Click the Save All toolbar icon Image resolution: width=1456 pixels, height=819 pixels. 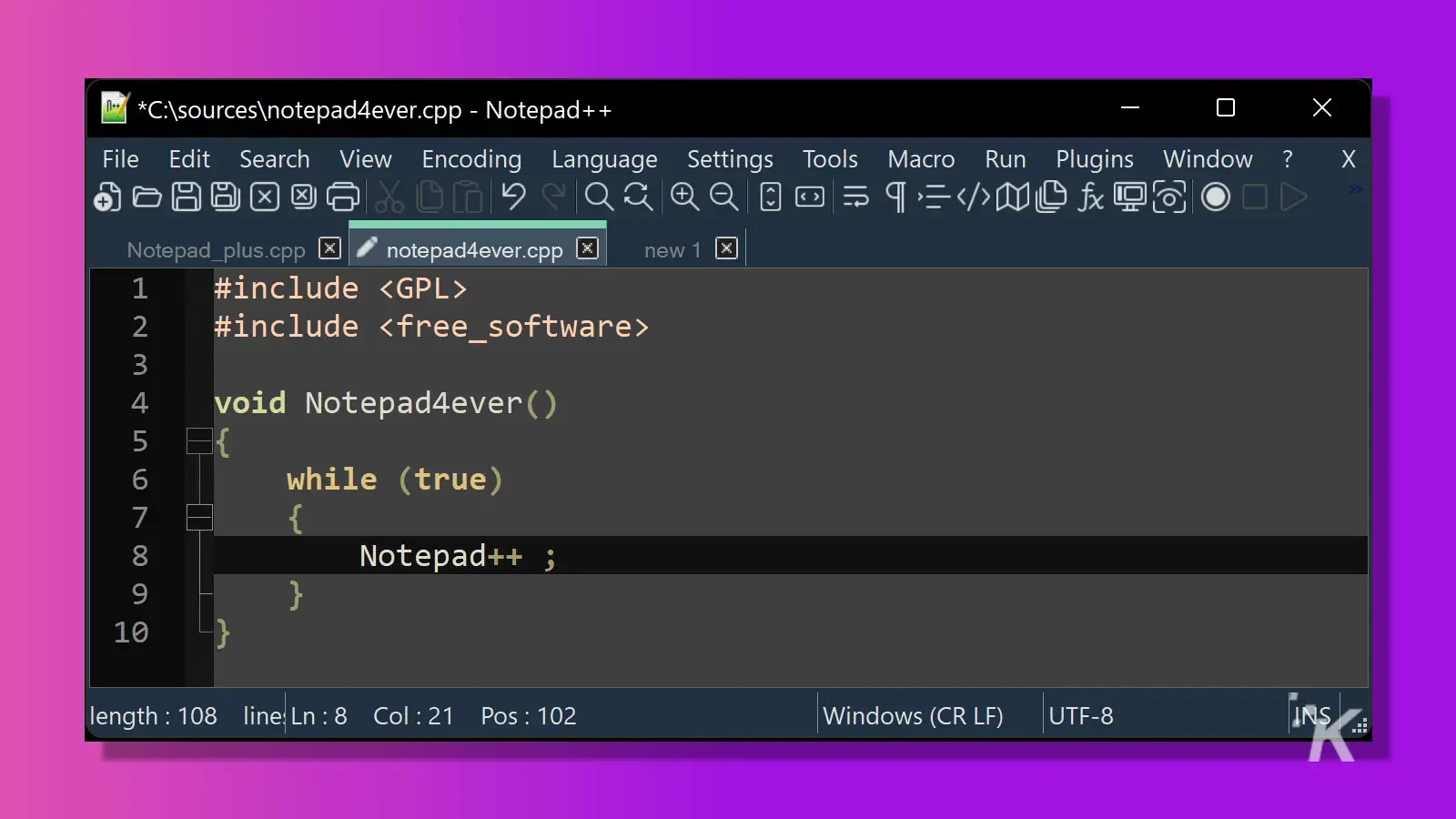coord(226,197)
